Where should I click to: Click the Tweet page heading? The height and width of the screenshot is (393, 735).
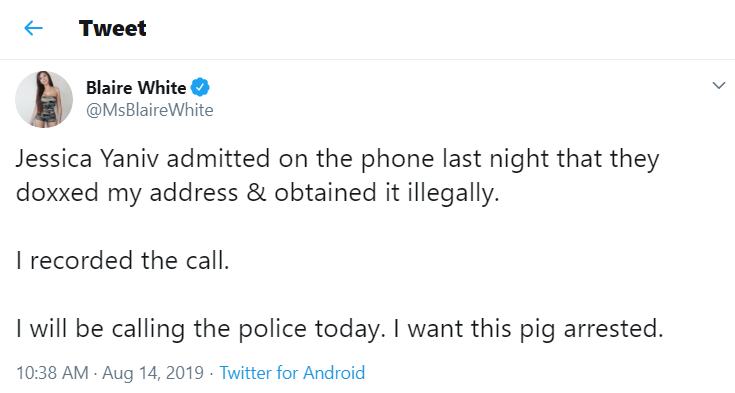(112, 28)
